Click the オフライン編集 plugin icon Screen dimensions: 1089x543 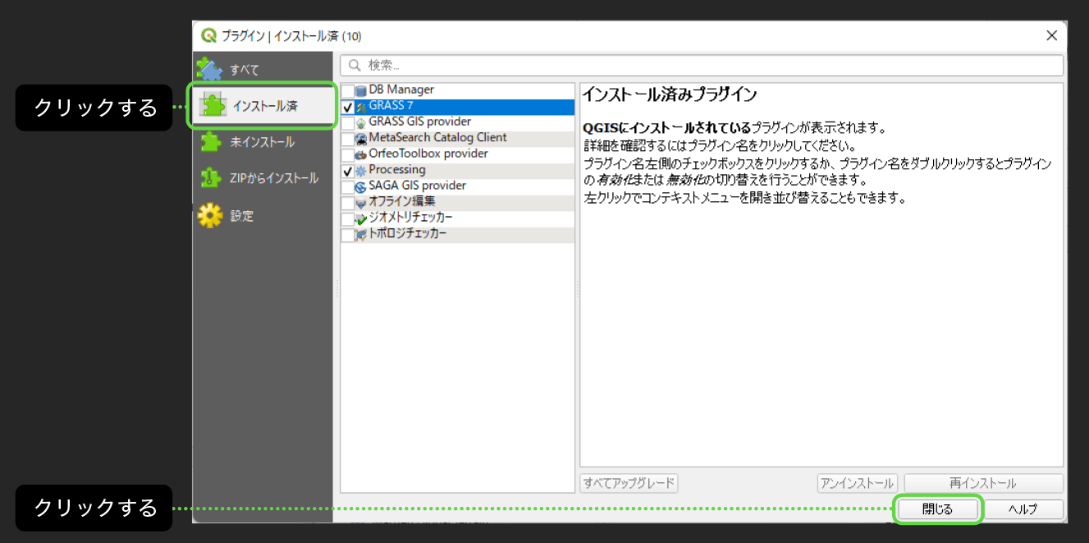pos(361,203)
